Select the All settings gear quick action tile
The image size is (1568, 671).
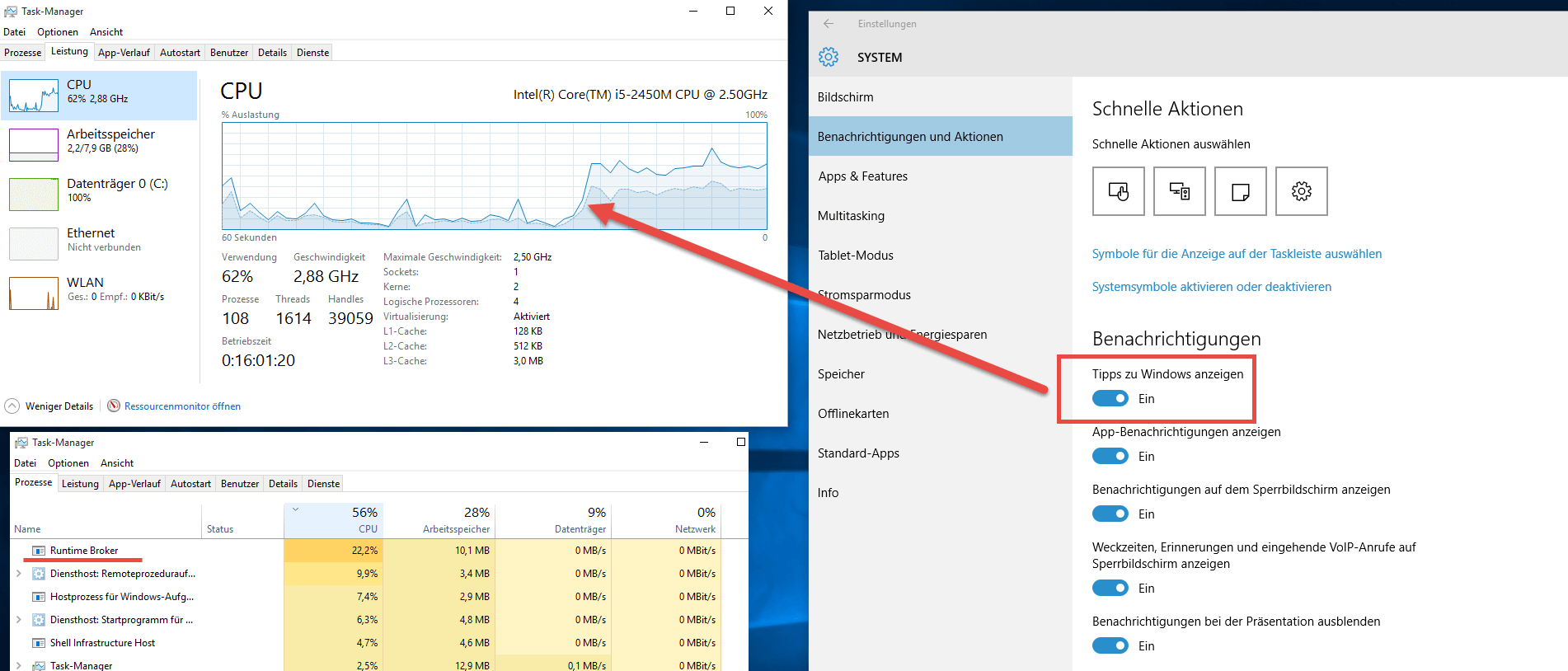point(1301,191)
